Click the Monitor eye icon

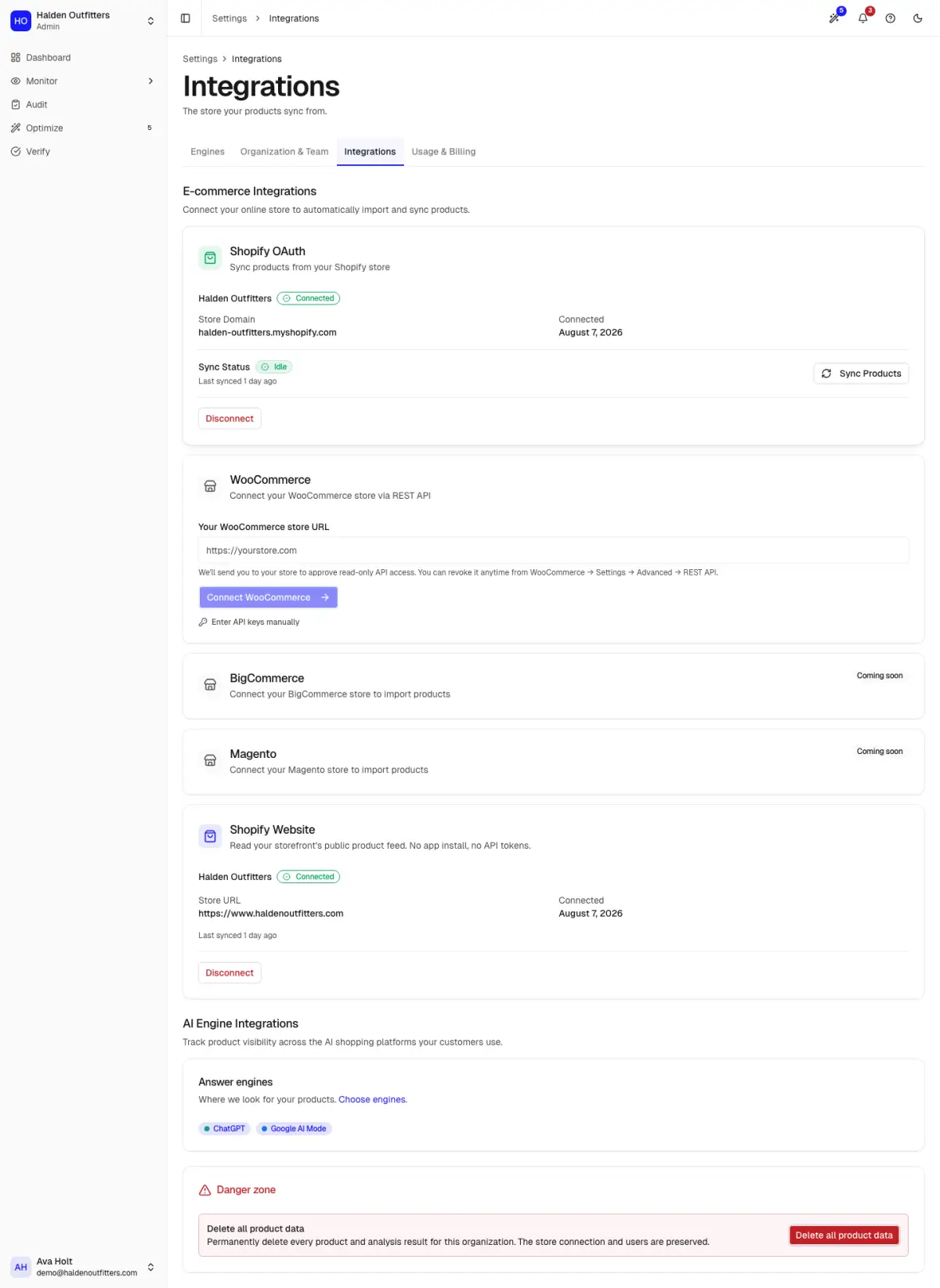16,81
